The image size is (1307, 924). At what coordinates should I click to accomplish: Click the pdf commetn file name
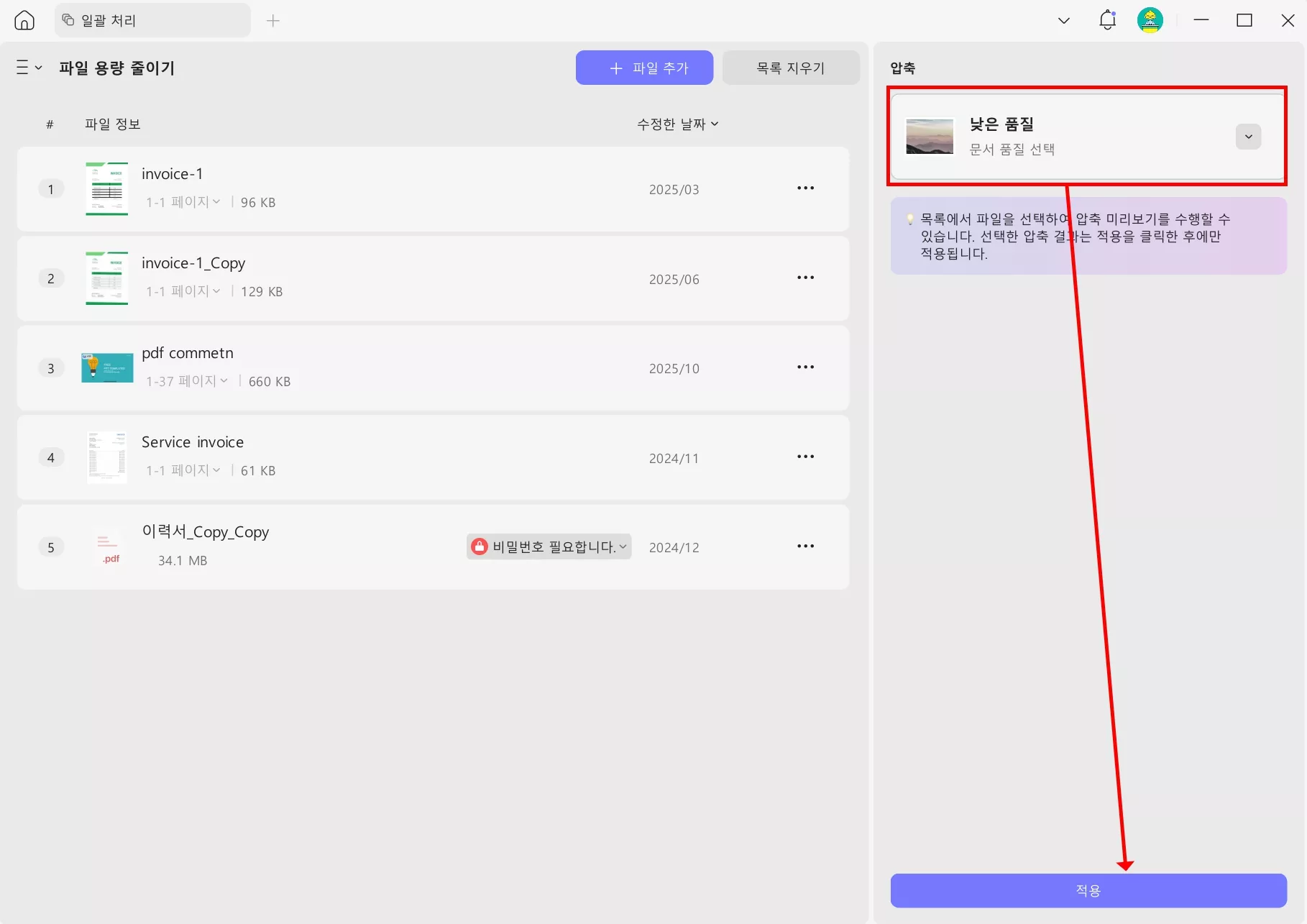click(188, 353)
